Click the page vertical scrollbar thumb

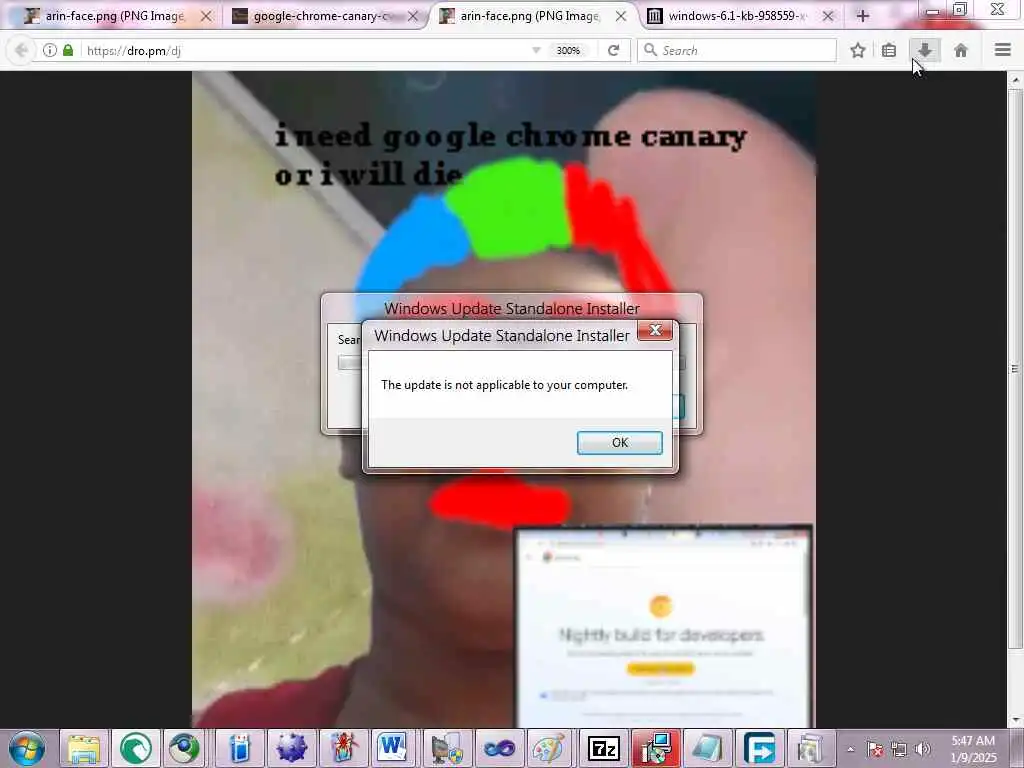pyautogui.click(x=1015, y=369)
